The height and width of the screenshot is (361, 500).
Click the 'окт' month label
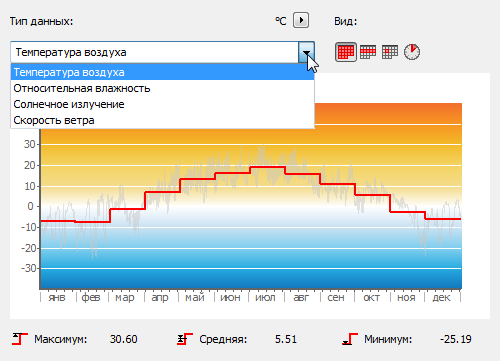(371, 297)
